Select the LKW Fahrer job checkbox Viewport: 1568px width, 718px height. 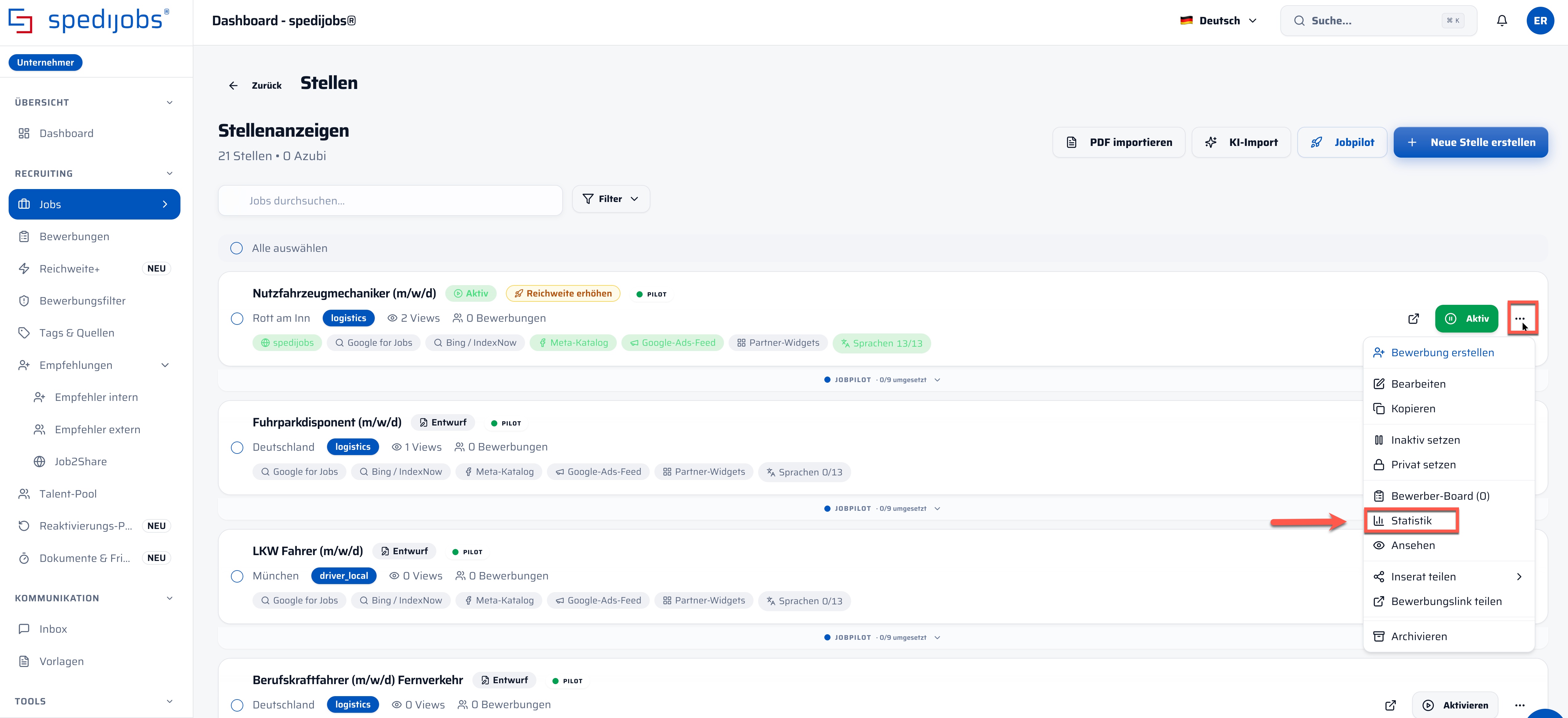[237, 576]
